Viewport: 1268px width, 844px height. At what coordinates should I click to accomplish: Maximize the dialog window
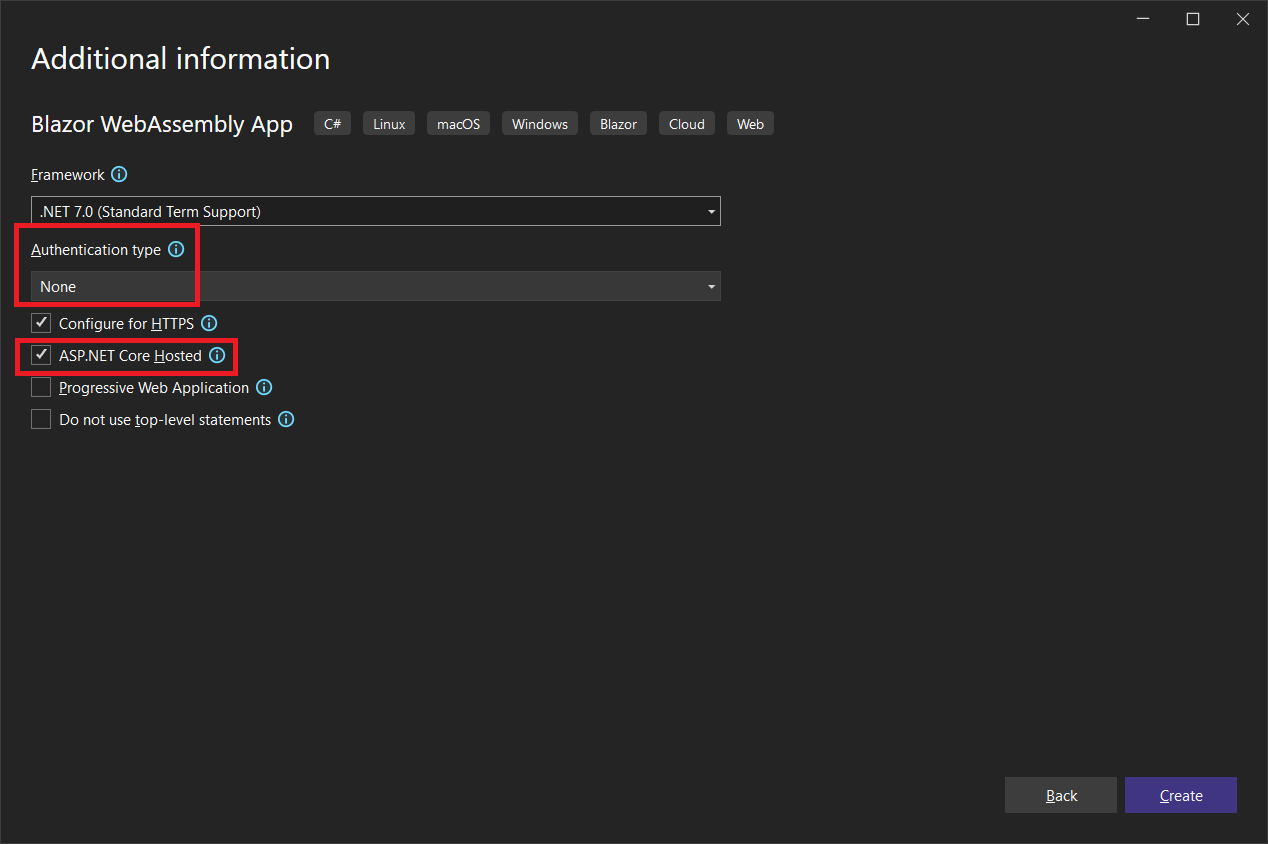point(1193,19)
